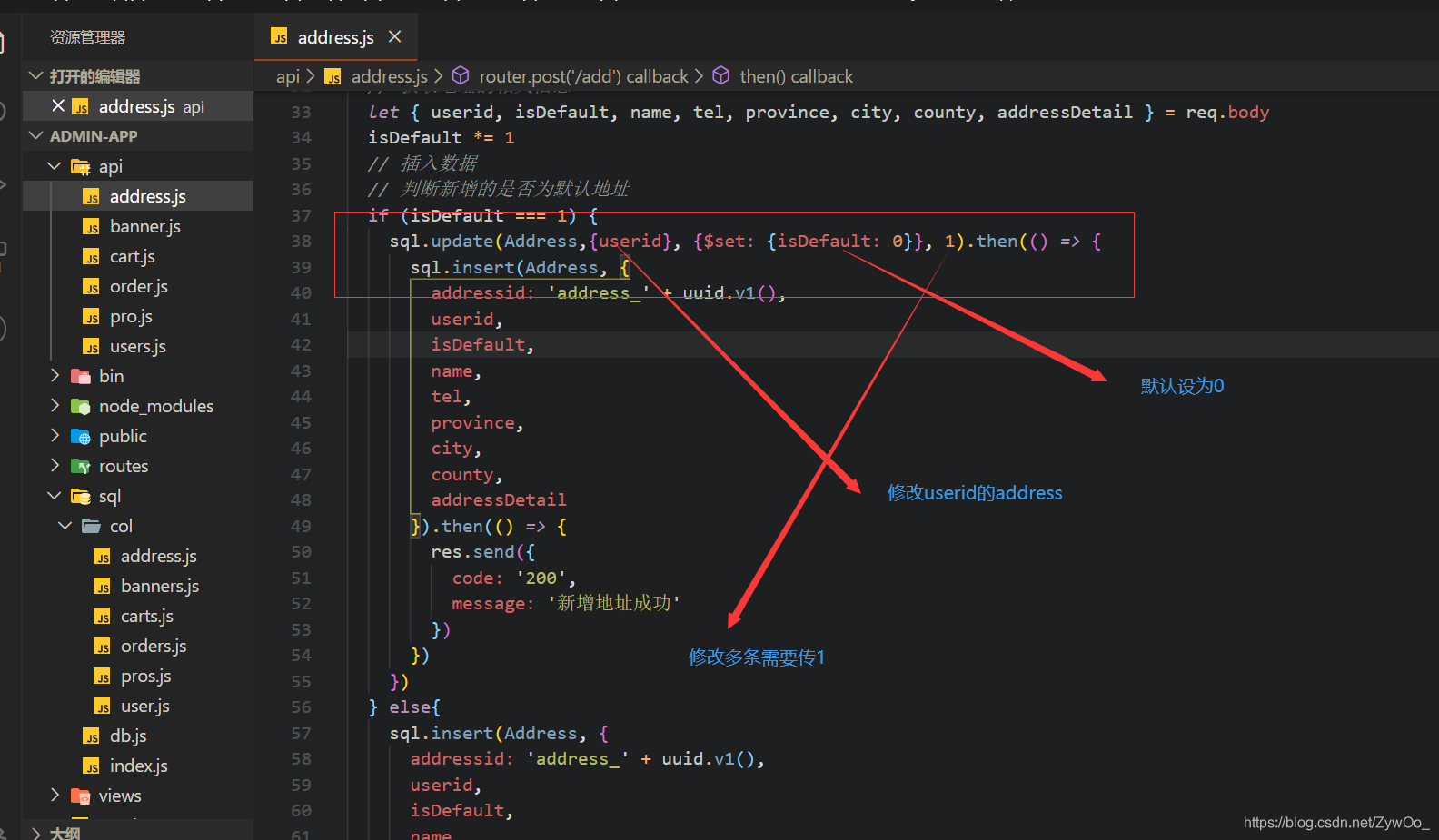Click the sql folder icon
Viewport: 1439px width, 840px height.
81,497
